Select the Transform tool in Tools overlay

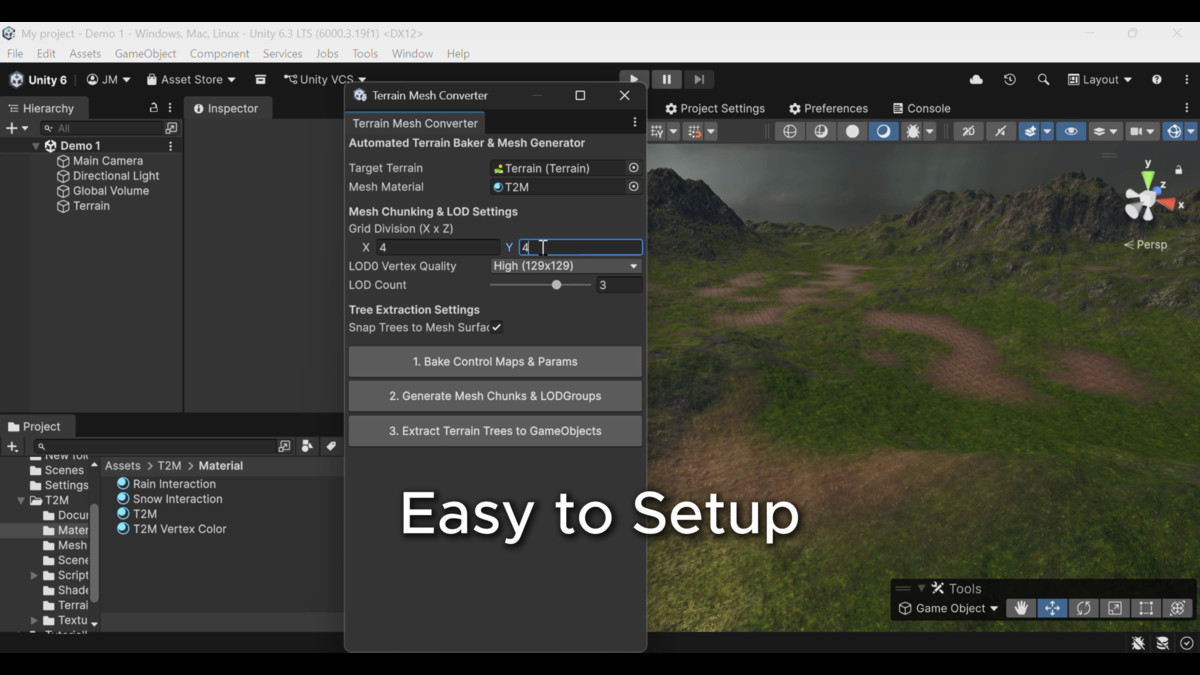coord(1177,608)
